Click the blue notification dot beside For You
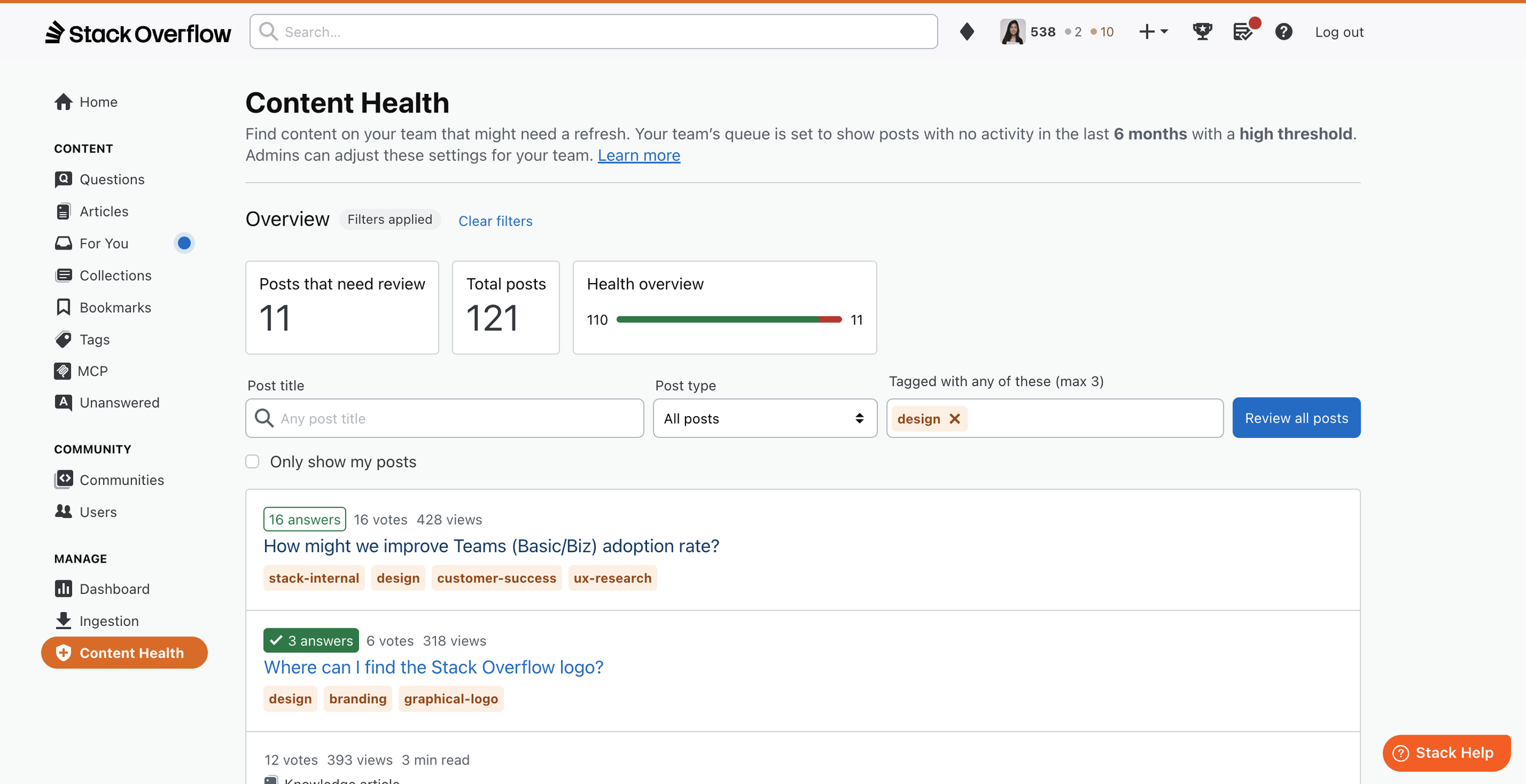Screen dimensions: 1526x784 tap(184, 243)
